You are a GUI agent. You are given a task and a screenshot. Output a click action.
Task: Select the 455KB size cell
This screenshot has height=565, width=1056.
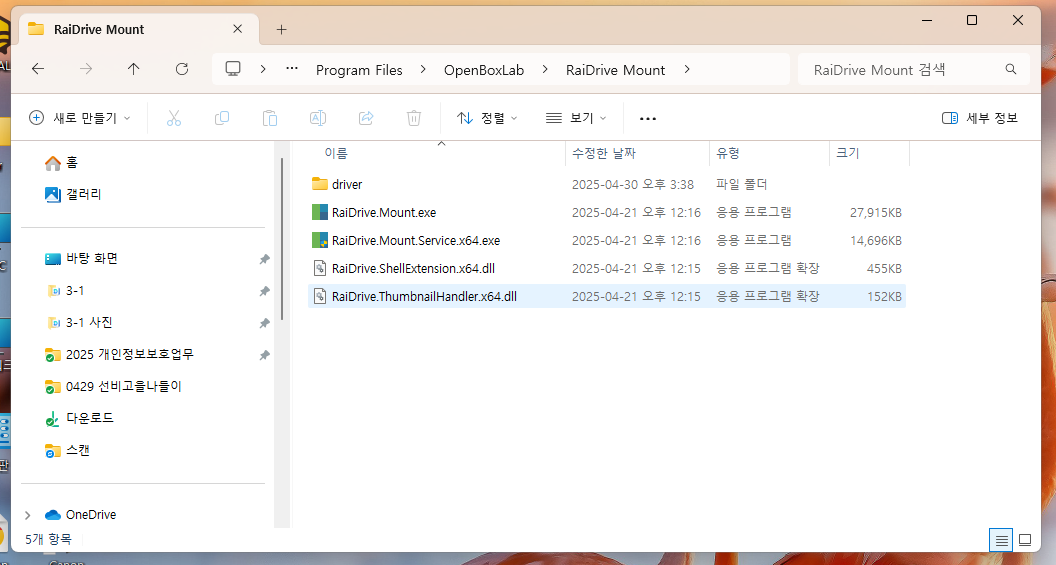(884, 269)
